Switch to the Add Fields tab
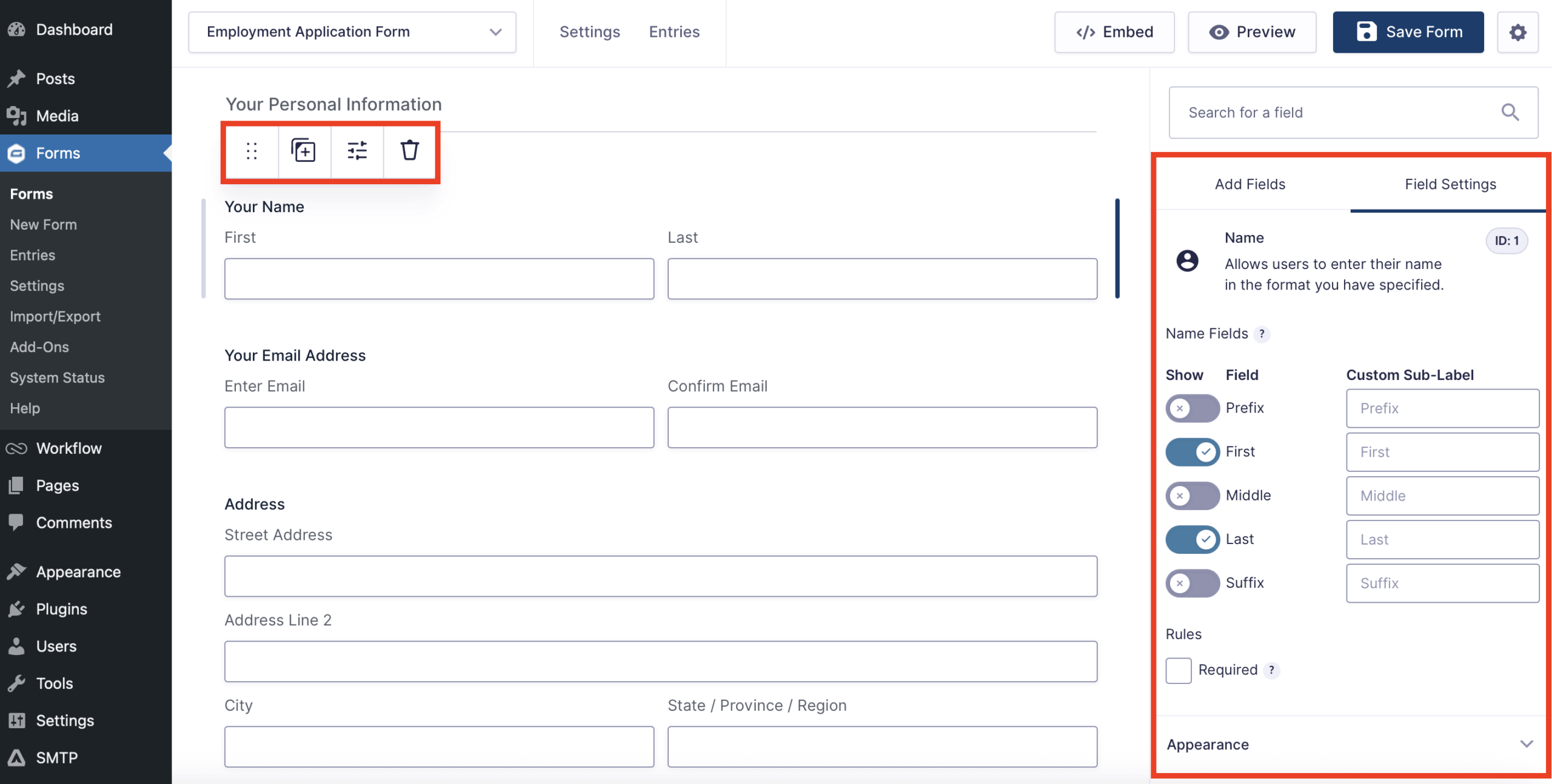 coord(1249,184)
